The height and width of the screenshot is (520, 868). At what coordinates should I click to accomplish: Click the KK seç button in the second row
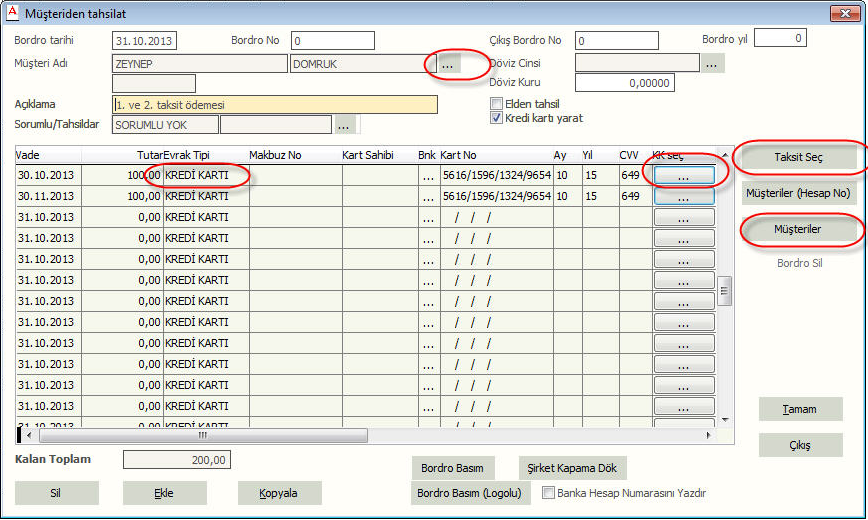(x=684, y=197)
